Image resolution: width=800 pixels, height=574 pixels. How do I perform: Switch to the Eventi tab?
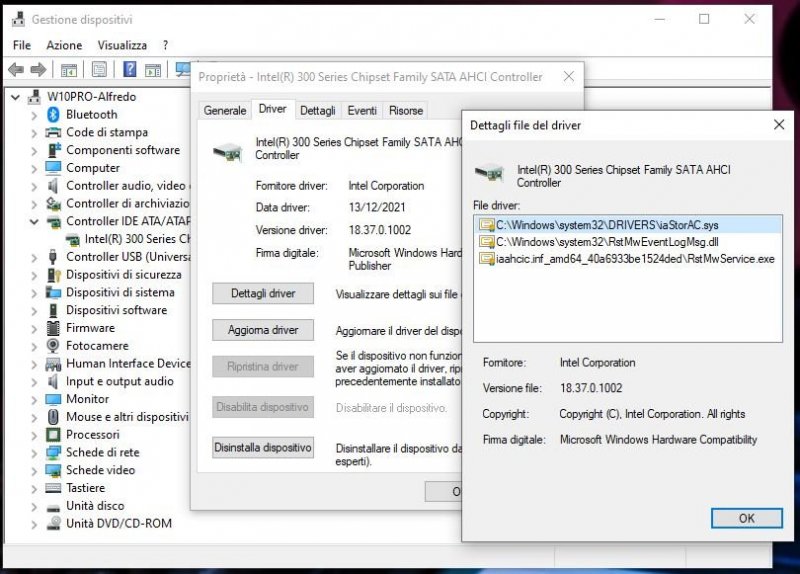click(362, 111)
